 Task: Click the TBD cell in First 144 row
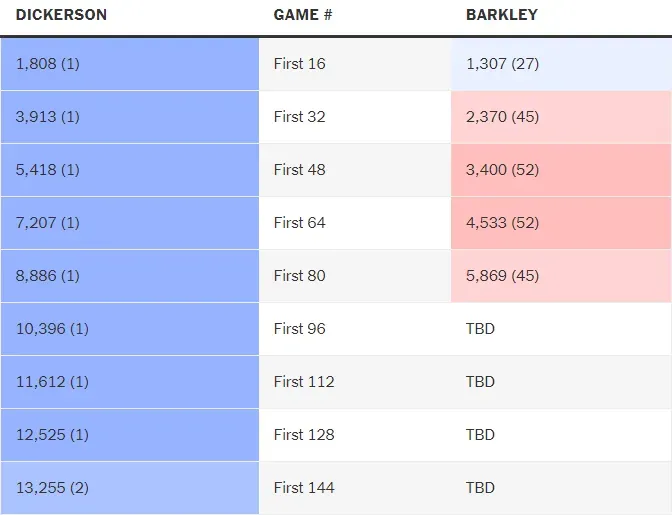[480, 488]
